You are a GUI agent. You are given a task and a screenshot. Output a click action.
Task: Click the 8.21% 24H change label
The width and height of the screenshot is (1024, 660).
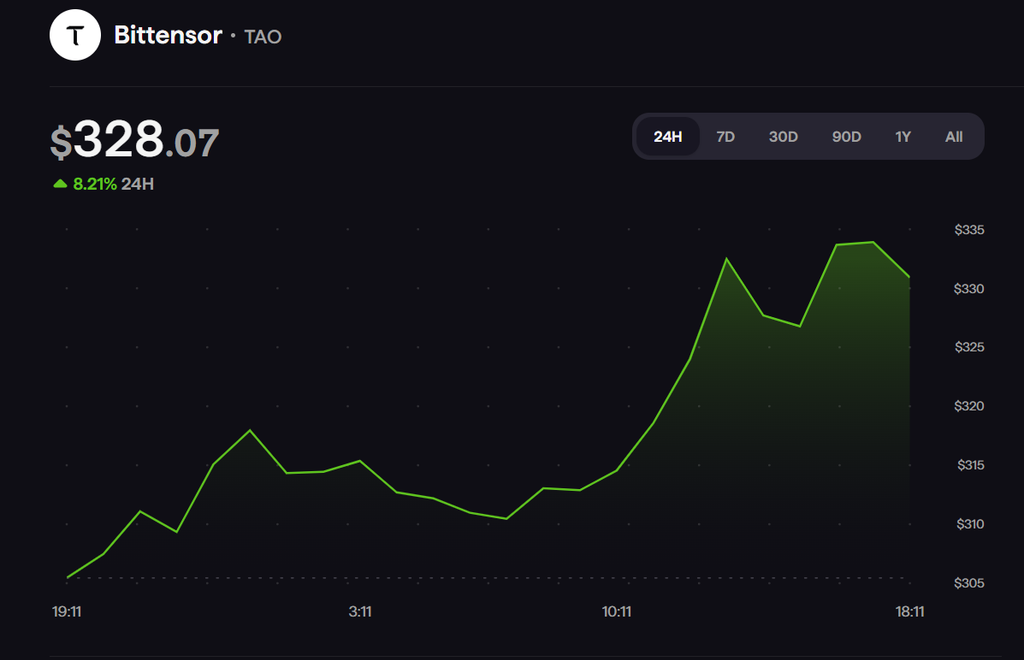pyautogui.click(x=113, y=184)
